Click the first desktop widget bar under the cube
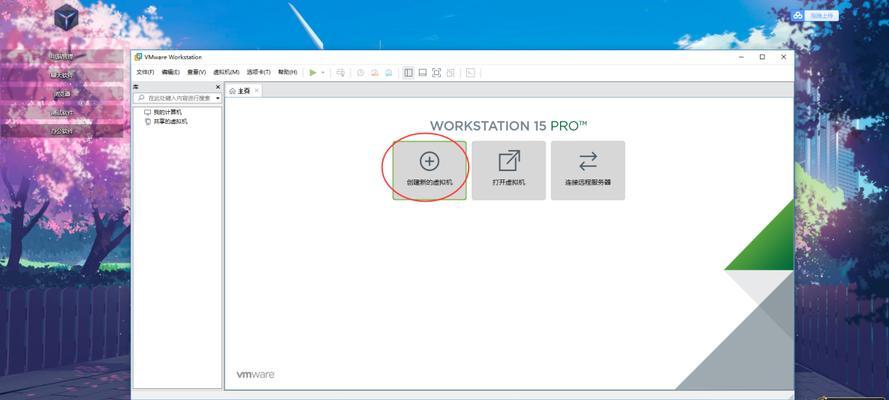Image resolution: width=889 pixels, height=400 pixels. tap(62, 56)
